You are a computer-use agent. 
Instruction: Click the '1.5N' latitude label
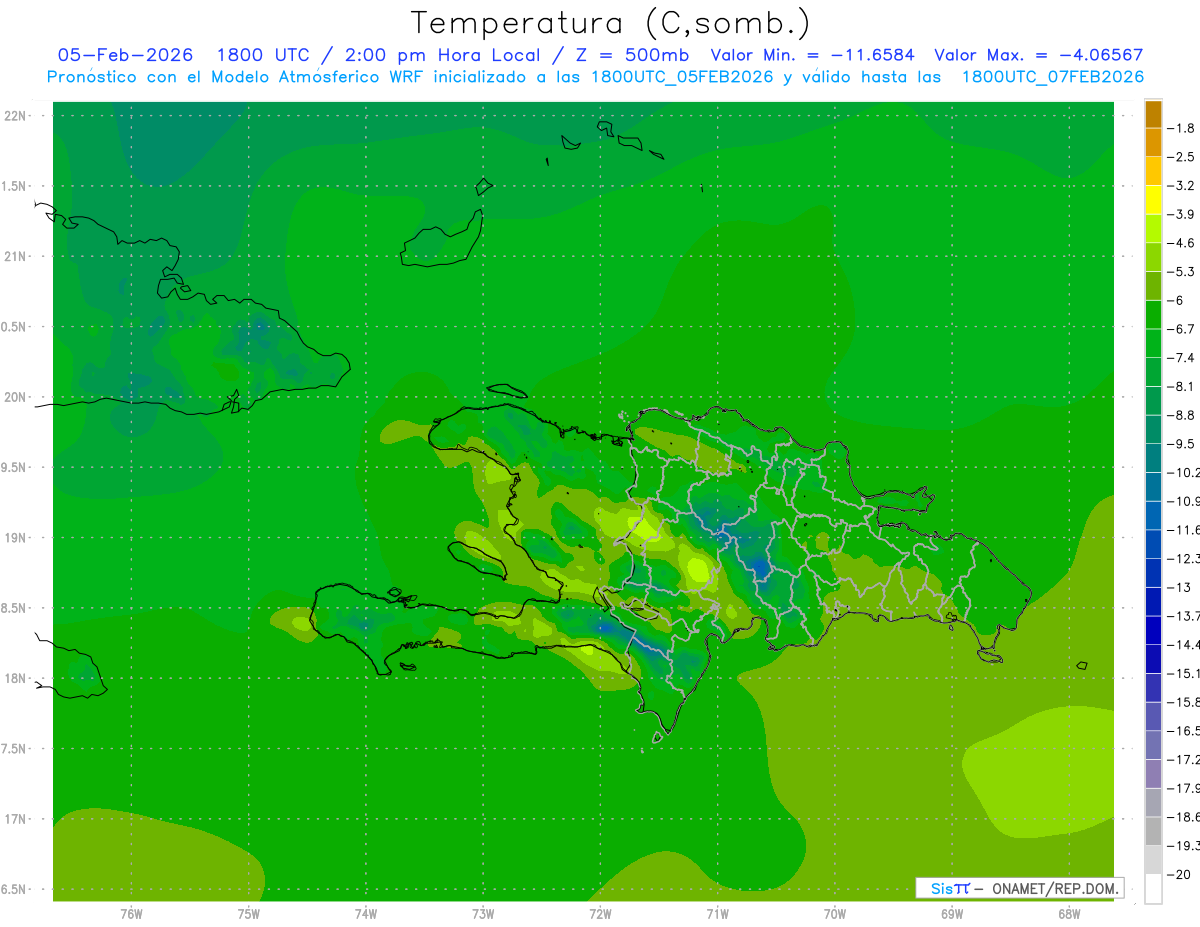[x=14, y=186]
